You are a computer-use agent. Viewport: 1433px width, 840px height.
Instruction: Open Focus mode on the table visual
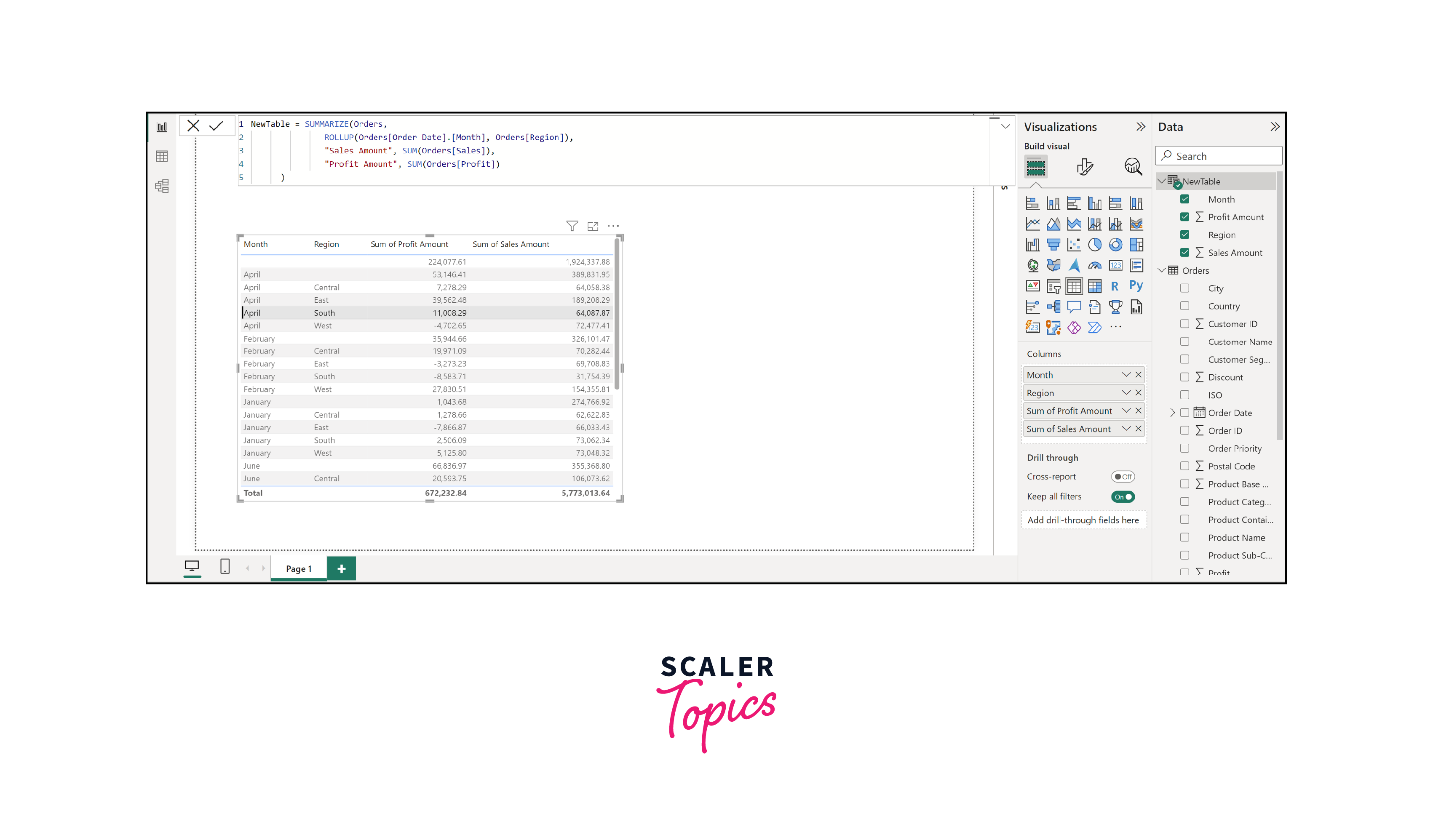(593, 226)
